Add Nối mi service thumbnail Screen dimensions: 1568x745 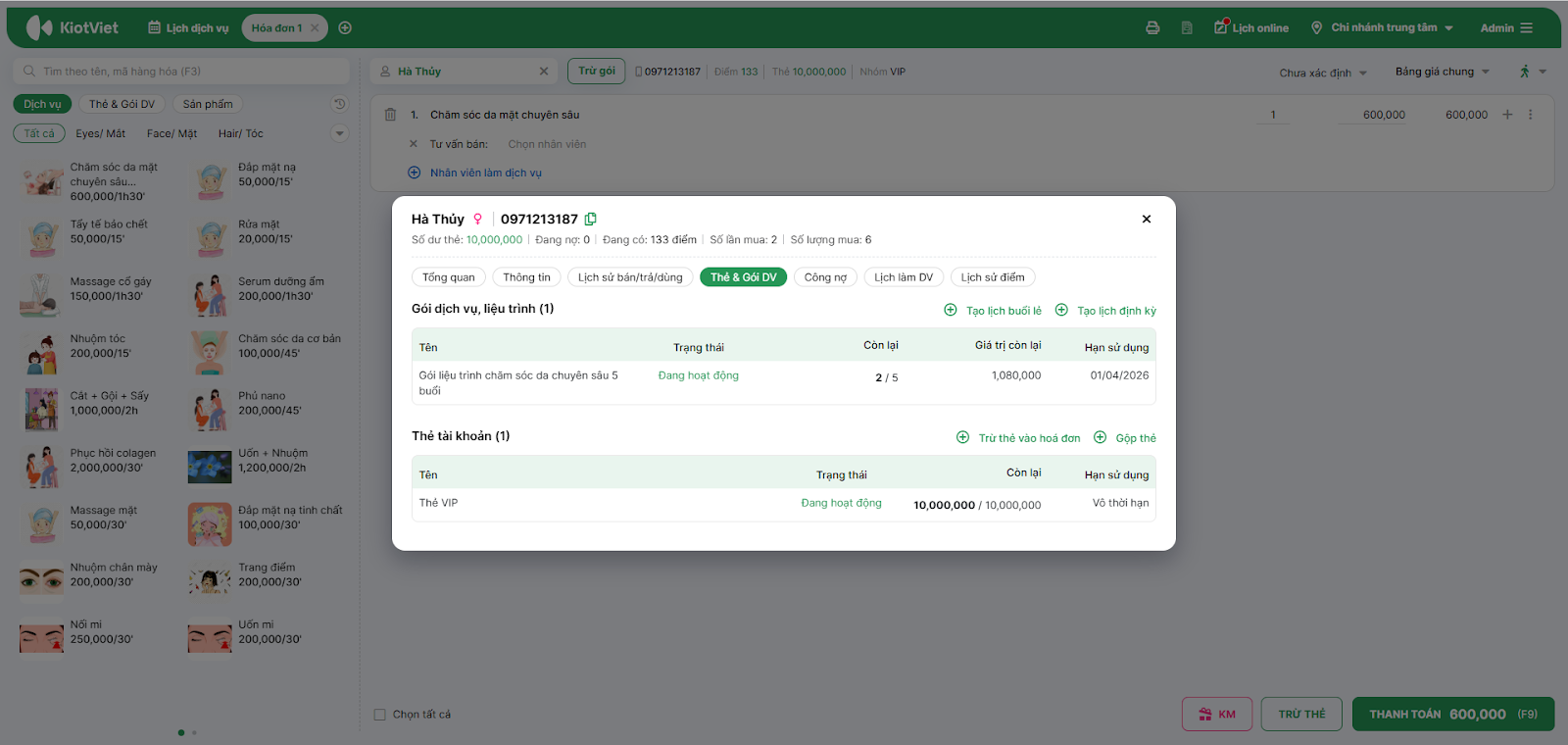pos(42,638)
